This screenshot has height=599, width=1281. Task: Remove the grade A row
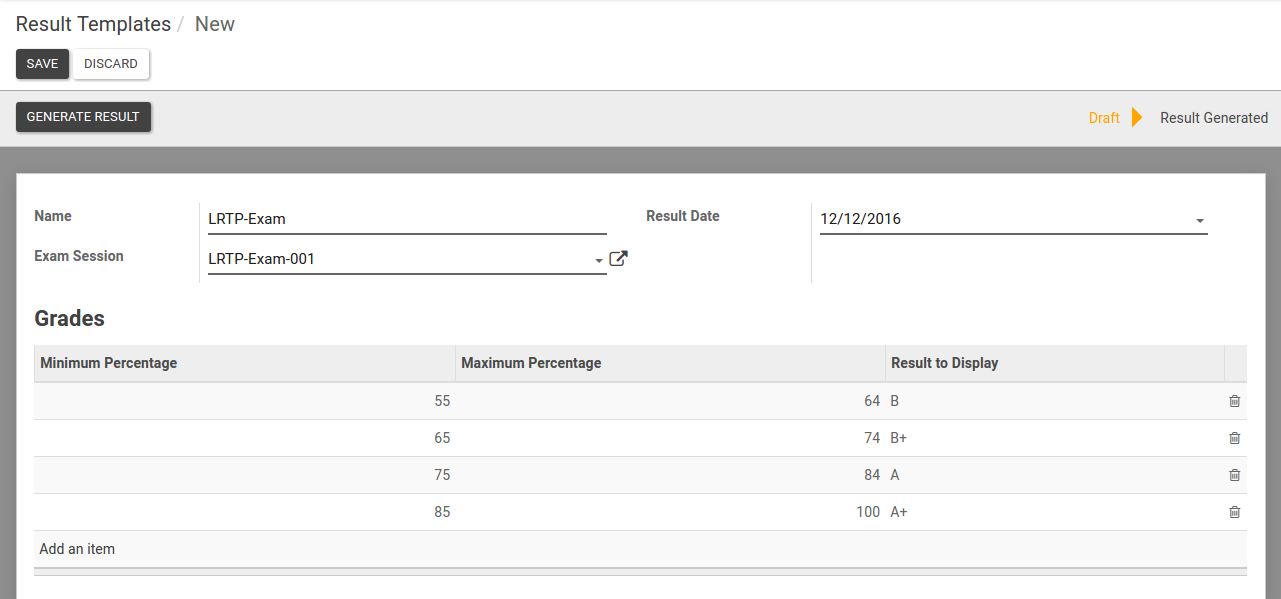1234,475
